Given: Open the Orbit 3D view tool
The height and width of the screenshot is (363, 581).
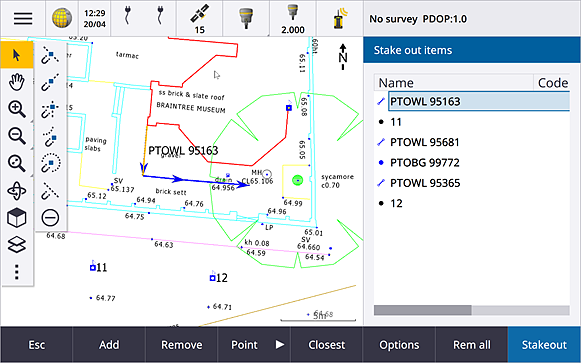Looking at the screenshot, I should click(x=17, y=191).
